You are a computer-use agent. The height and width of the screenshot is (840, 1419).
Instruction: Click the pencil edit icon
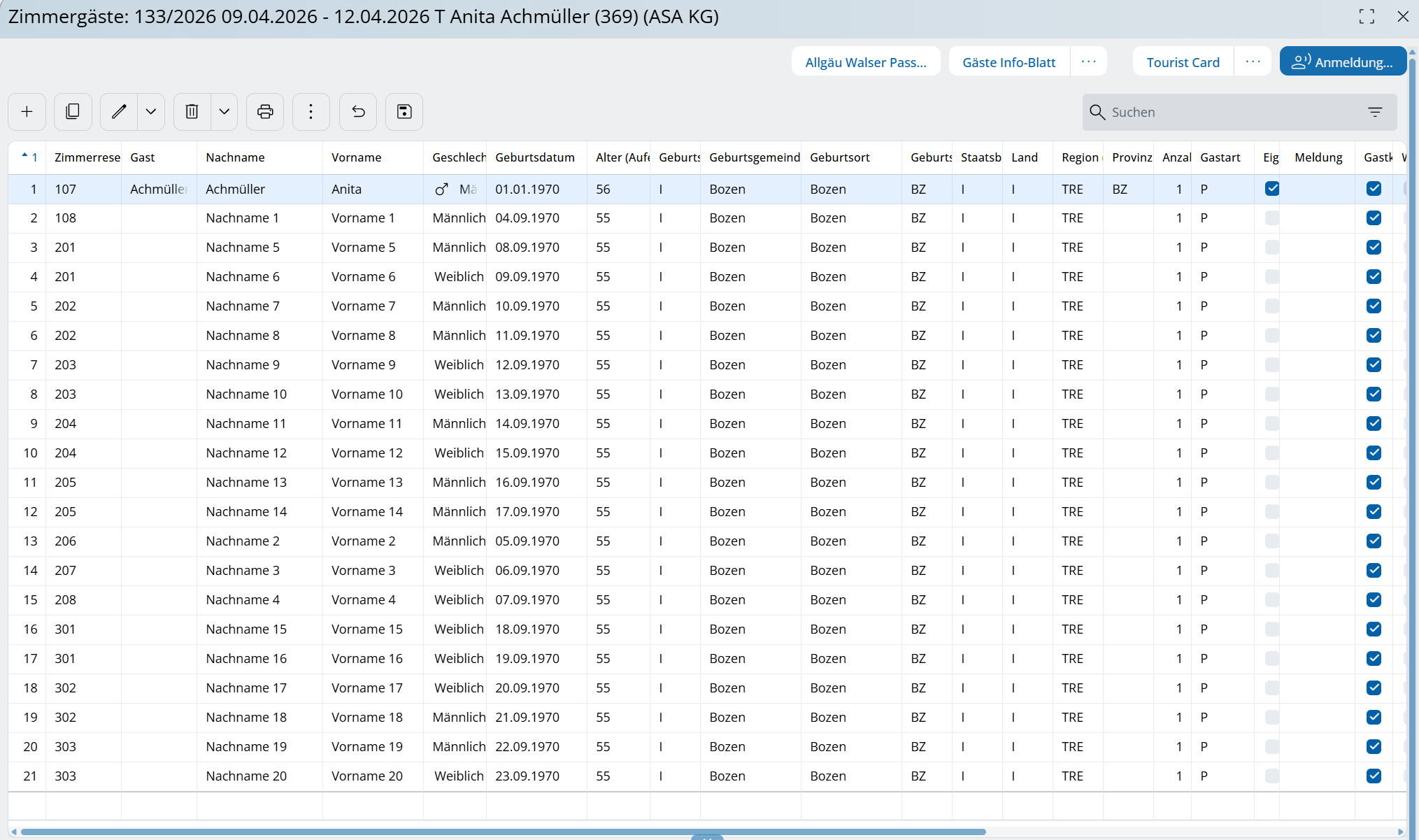click(119, 112)
